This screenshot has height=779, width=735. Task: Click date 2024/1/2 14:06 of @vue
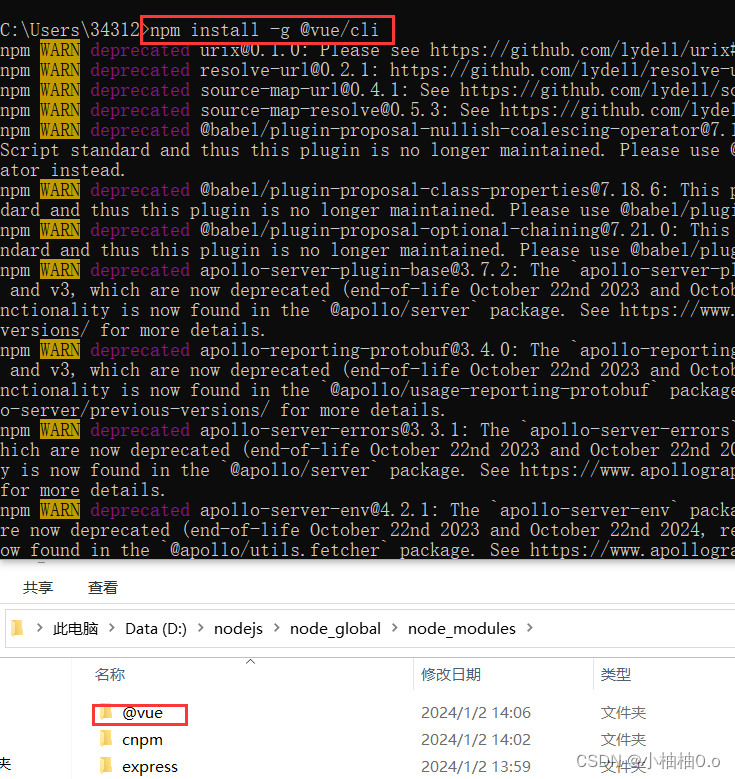(476, 713)
